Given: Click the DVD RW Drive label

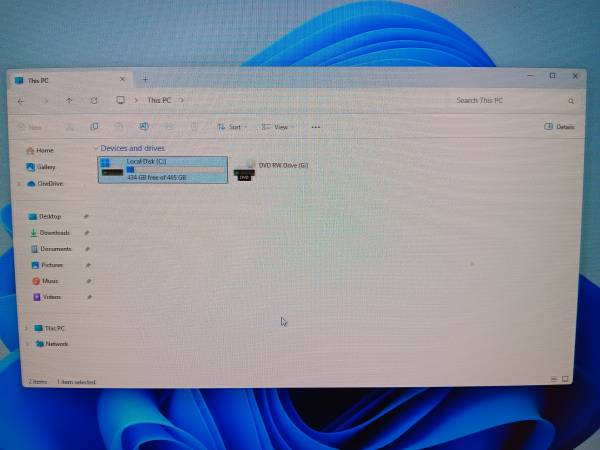Looking at the screenshot, I should click(x=284, y=165).
